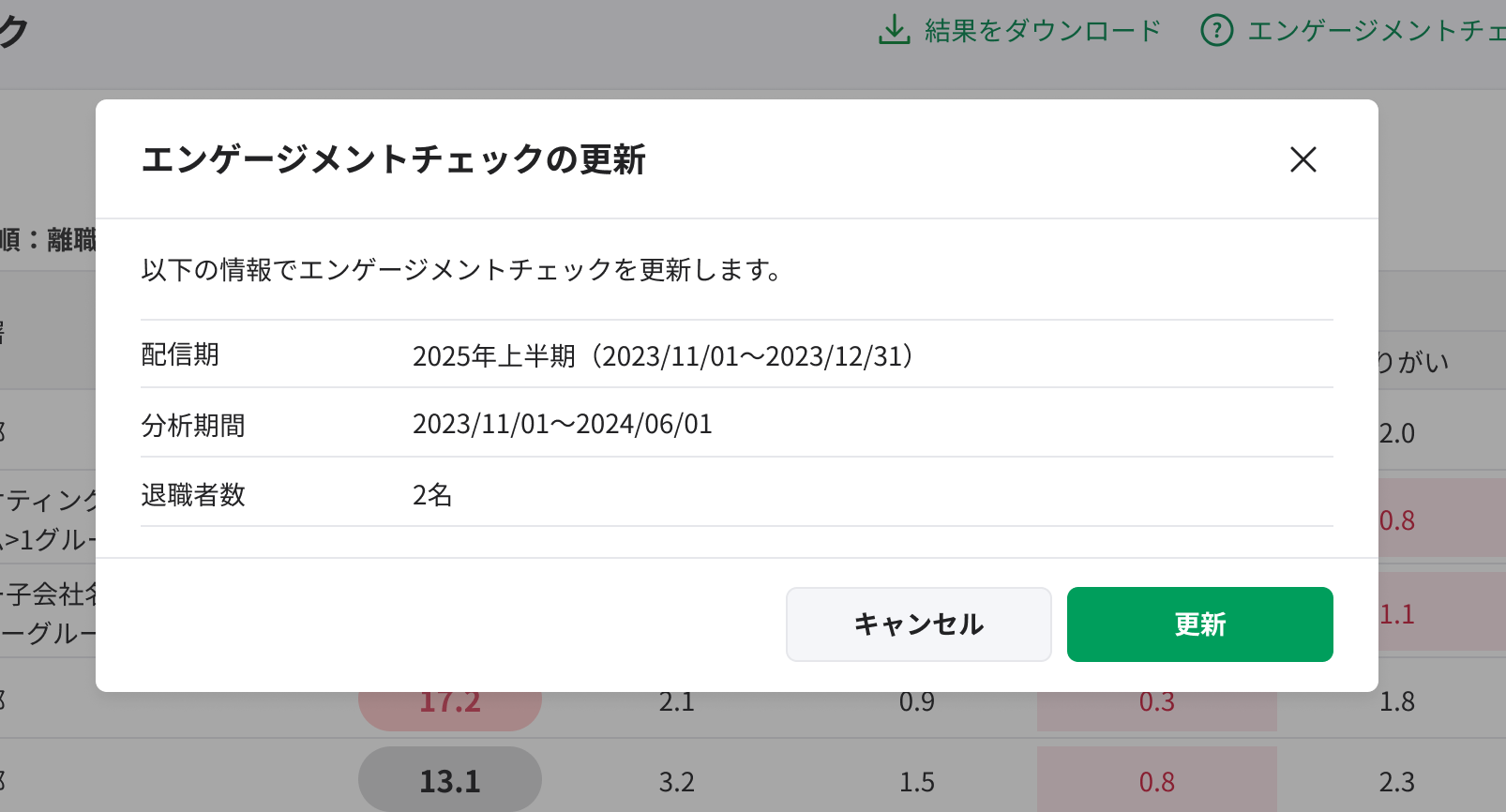Click the 配信期 row label
Viewport: 1506px width, 812px height.
[x=180, y=354]
